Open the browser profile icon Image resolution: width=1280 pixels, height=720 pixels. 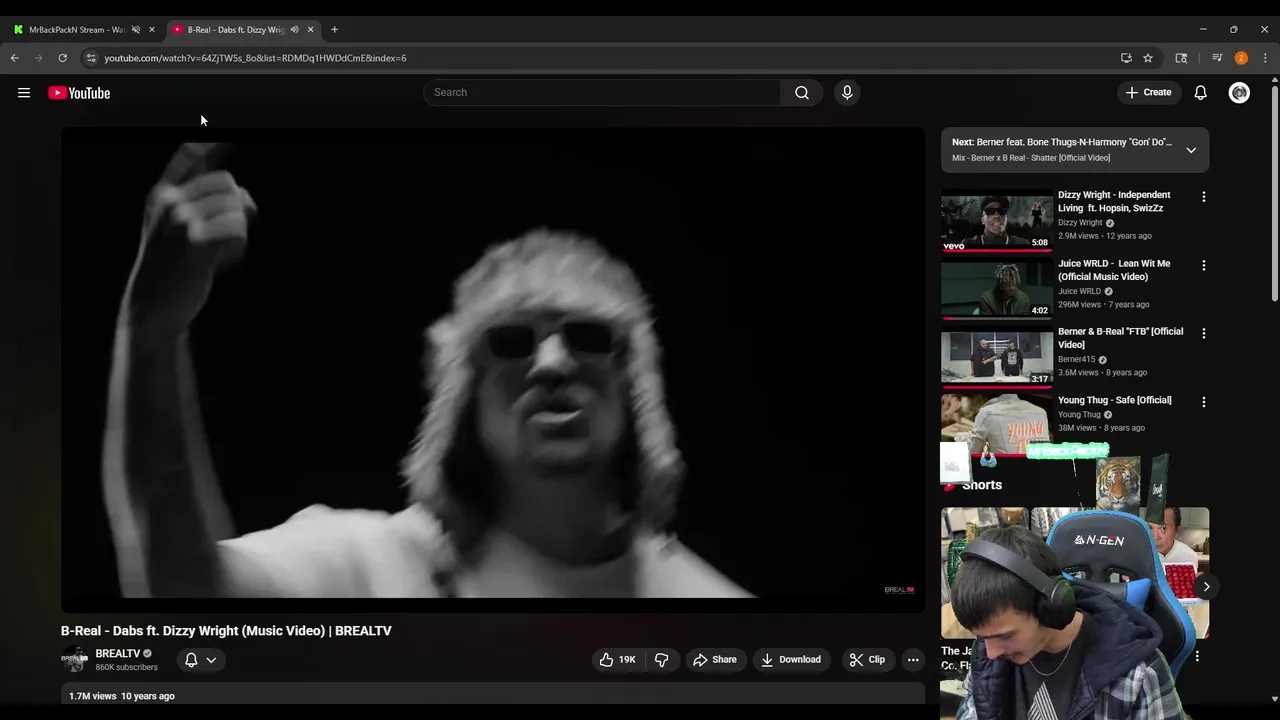(x=1241, y=58)
